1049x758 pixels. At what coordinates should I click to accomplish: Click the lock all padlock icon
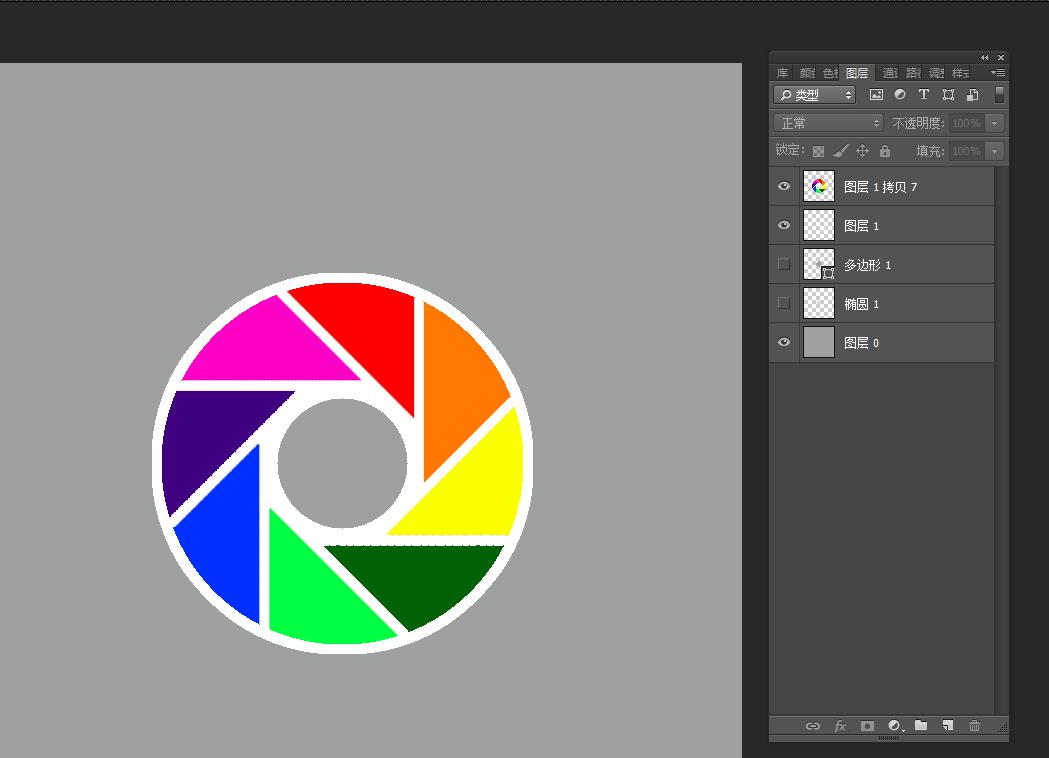[x=885, y=151]
